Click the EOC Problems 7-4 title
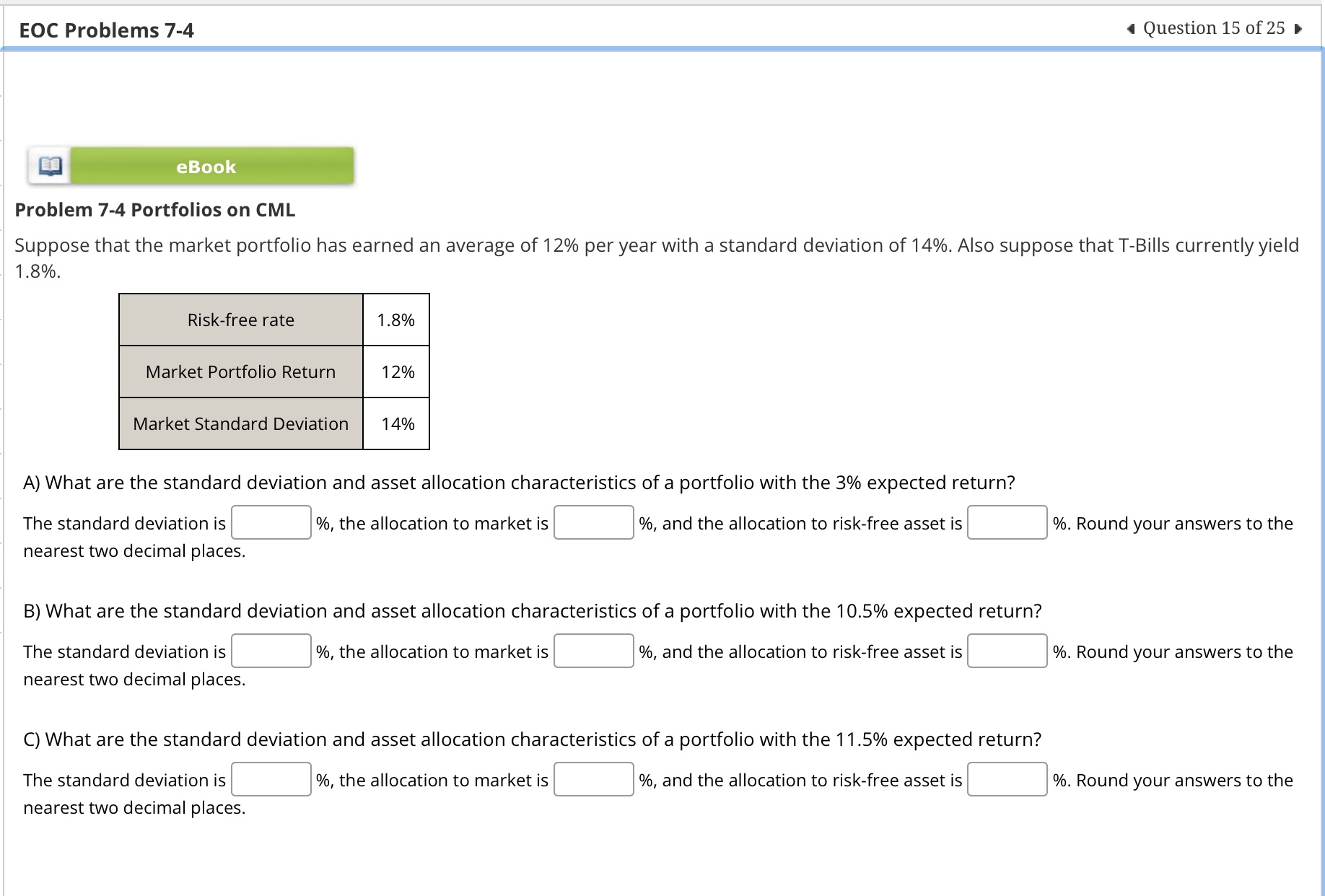 tap(106, 30)
